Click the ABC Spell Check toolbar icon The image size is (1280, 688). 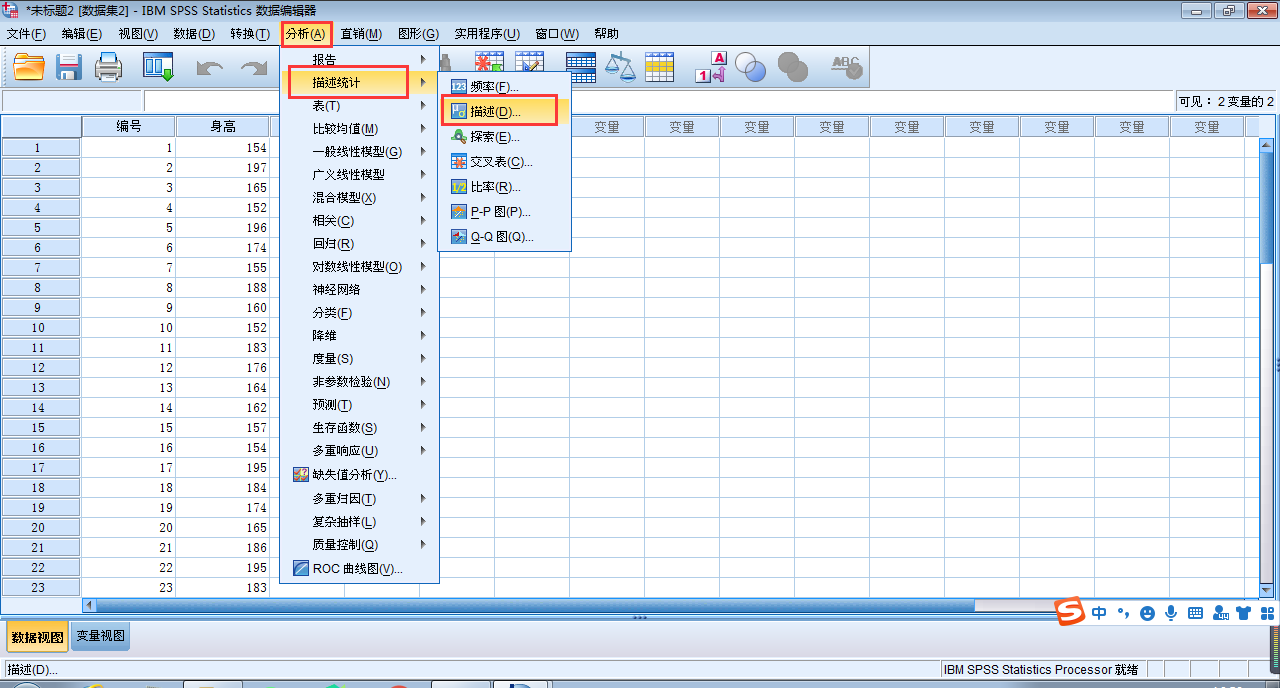846,67
